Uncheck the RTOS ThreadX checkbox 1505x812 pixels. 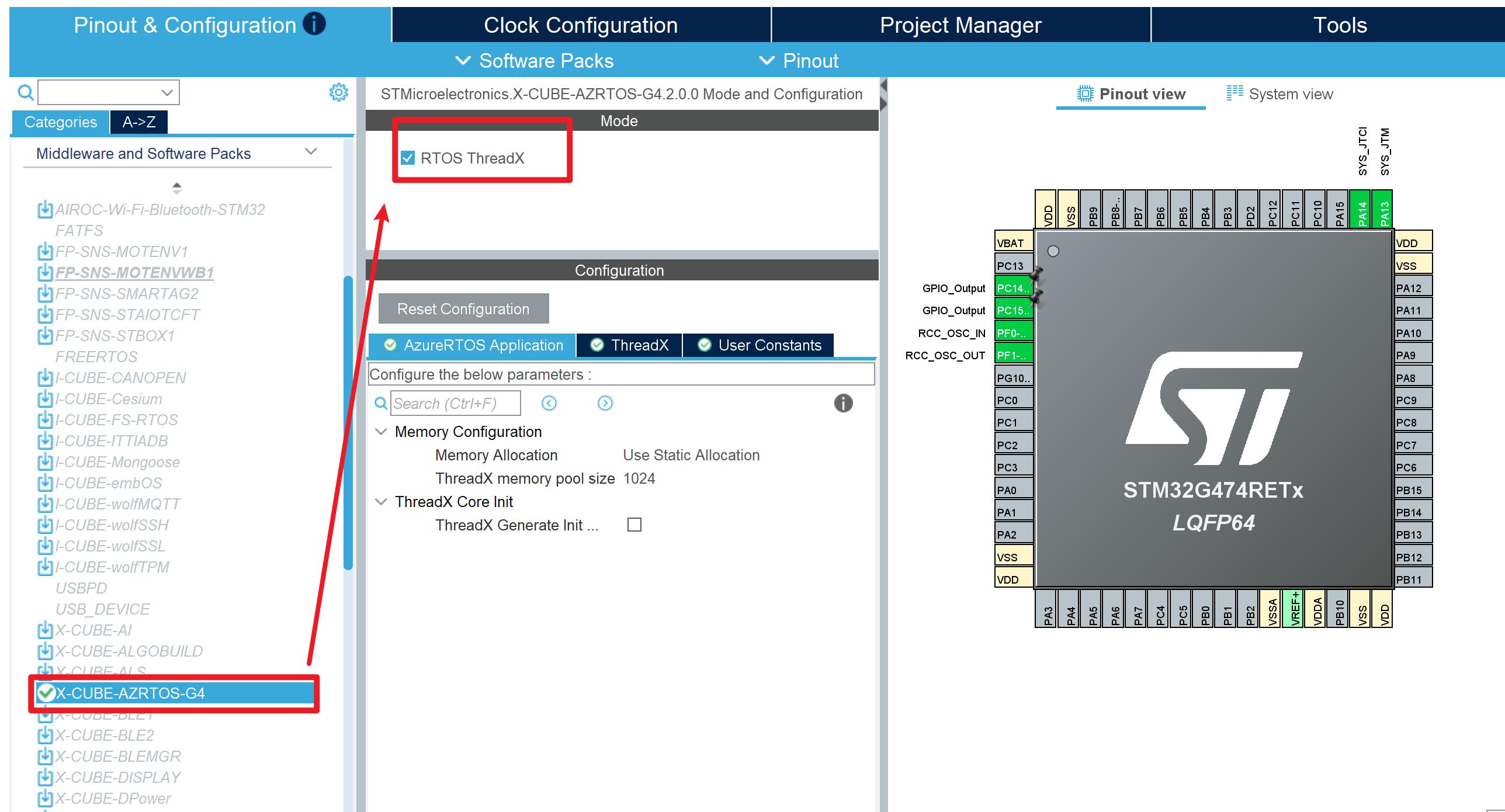click(x=408, y=158)
